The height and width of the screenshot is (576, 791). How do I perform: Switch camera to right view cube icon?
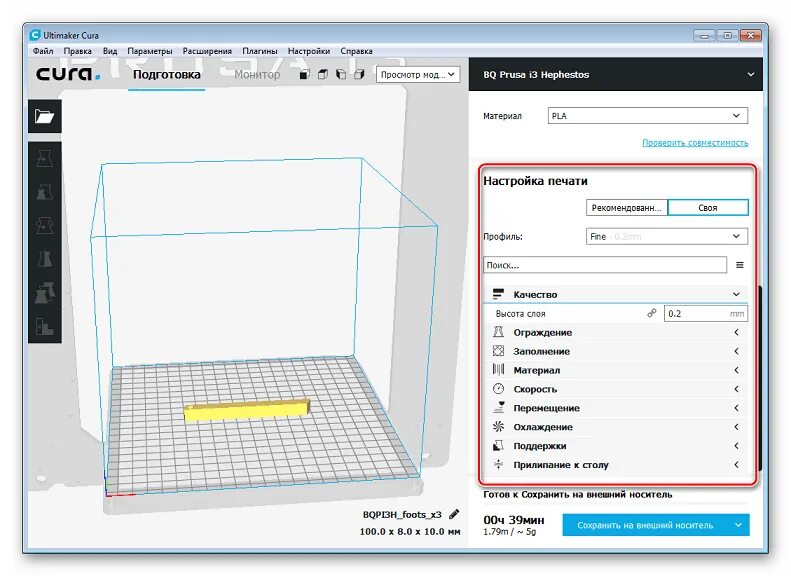pyautogui.click(x=359, y=75)
